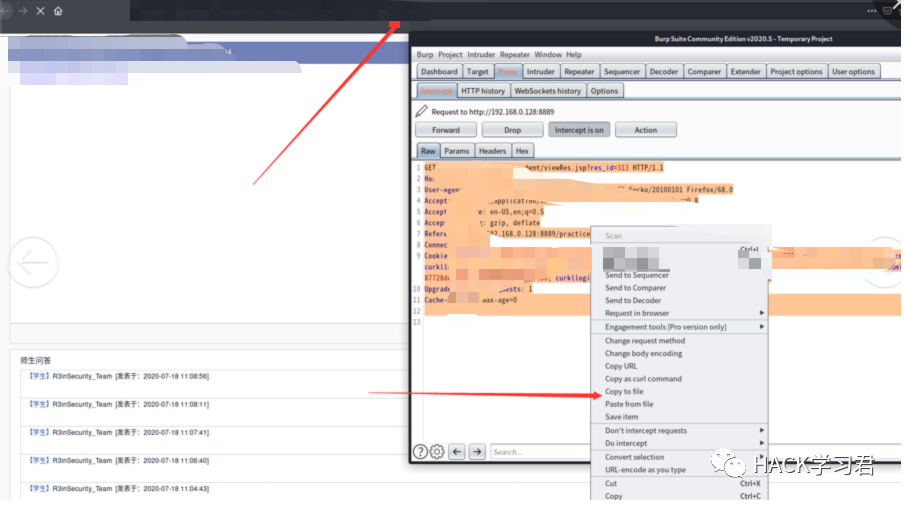Open the Project menu
The width and height of the screenshot is (905, 505).
pos(450,54)
